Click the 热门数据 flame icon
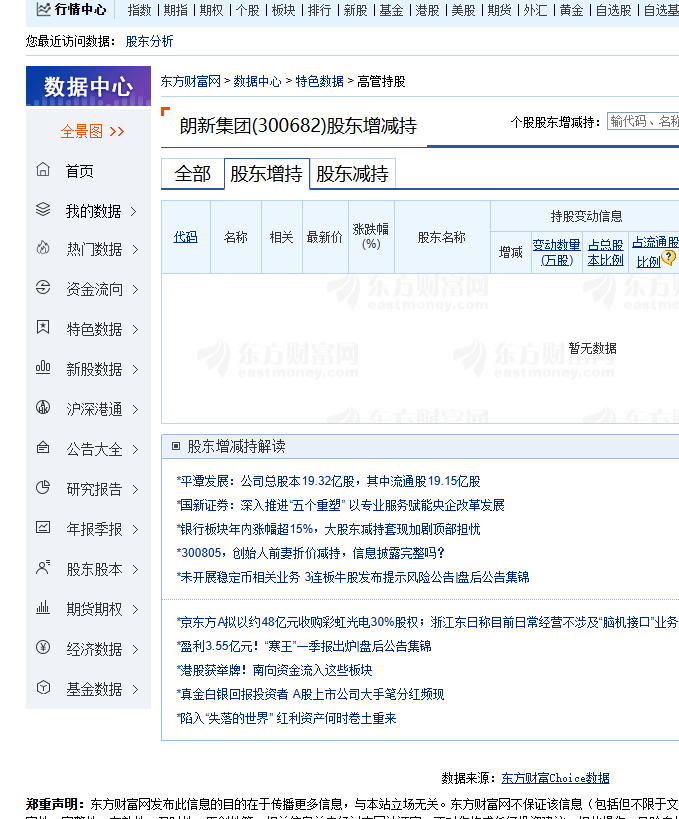Image resolution: width=679 pixels, height=819 pixels. 43,248
